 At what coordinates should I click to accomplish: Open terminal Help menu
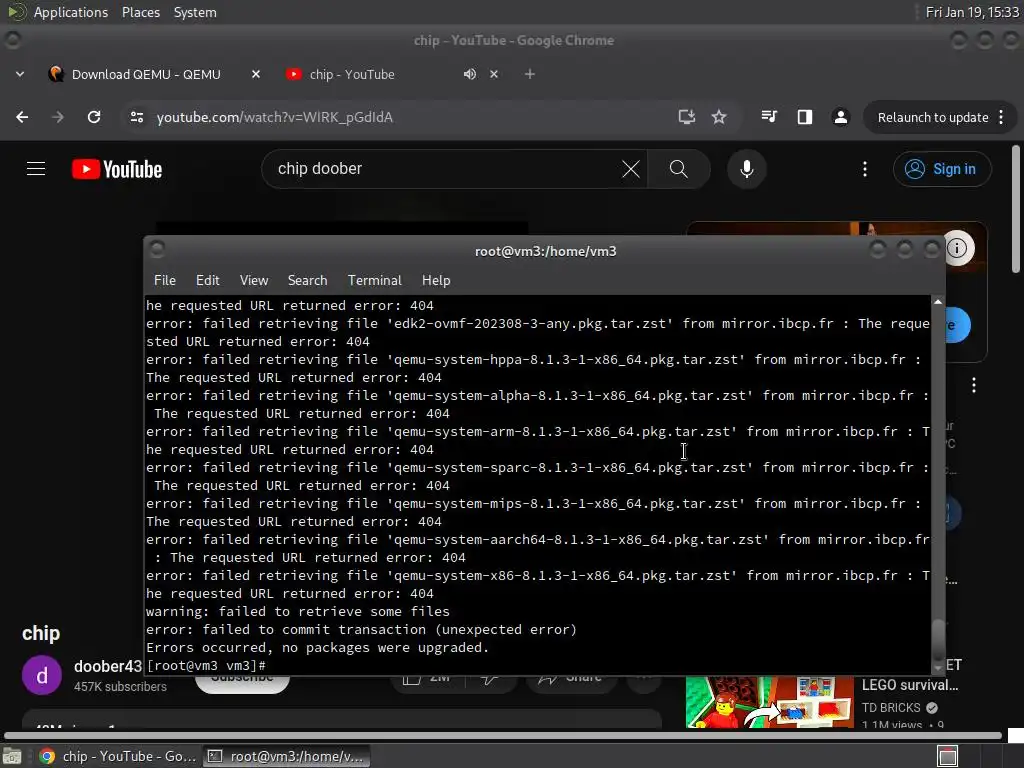tap(436, 280)
